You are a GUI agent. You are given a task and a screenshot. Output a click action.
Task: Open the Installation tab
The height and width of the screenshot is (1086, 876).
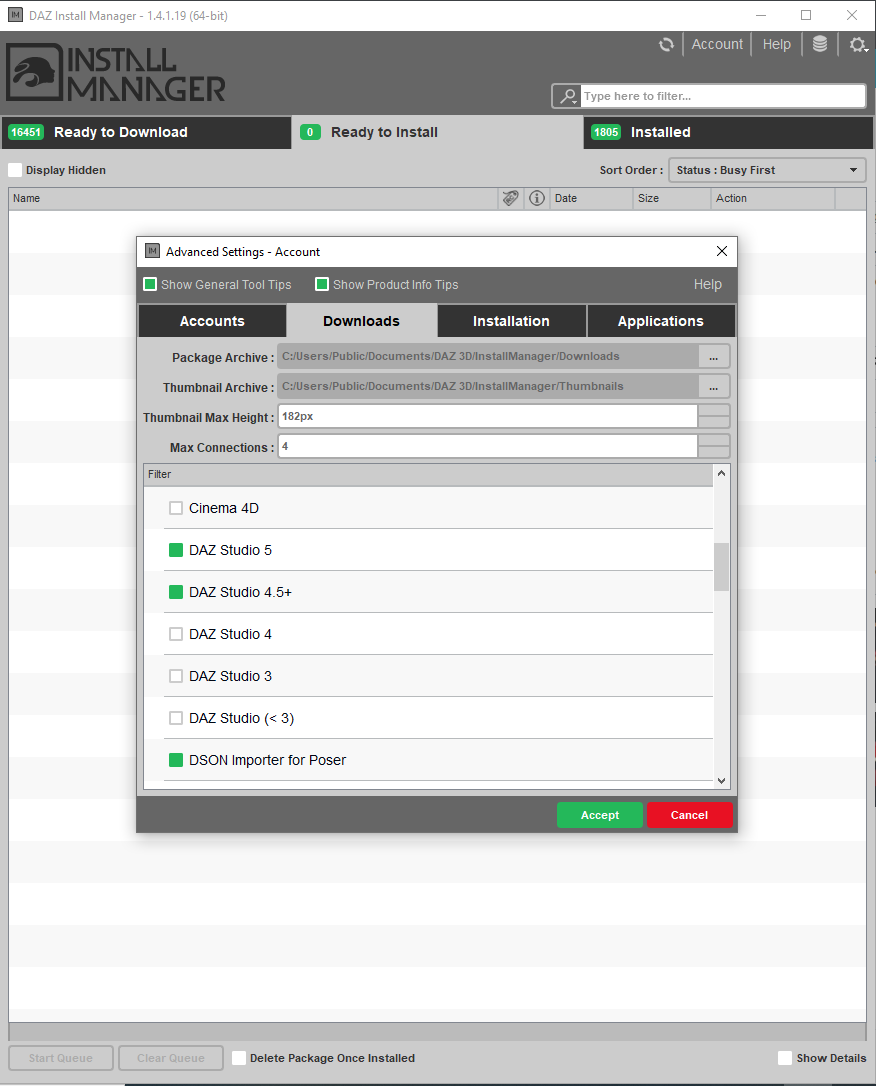click(511, 321)
